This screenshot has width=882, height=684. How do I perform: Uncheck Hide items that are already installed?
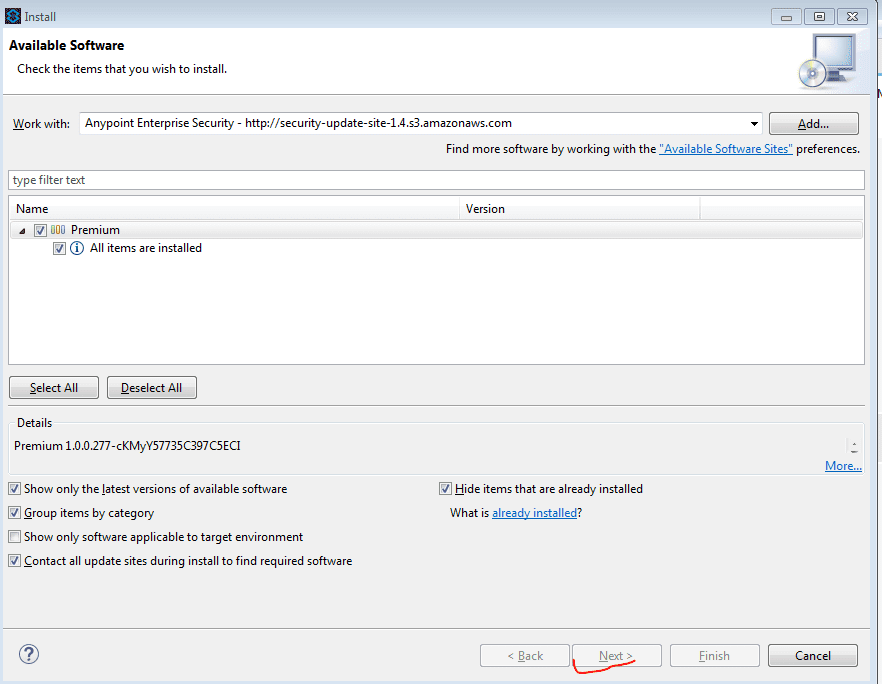pyautogui.click(x=446, y=489)
